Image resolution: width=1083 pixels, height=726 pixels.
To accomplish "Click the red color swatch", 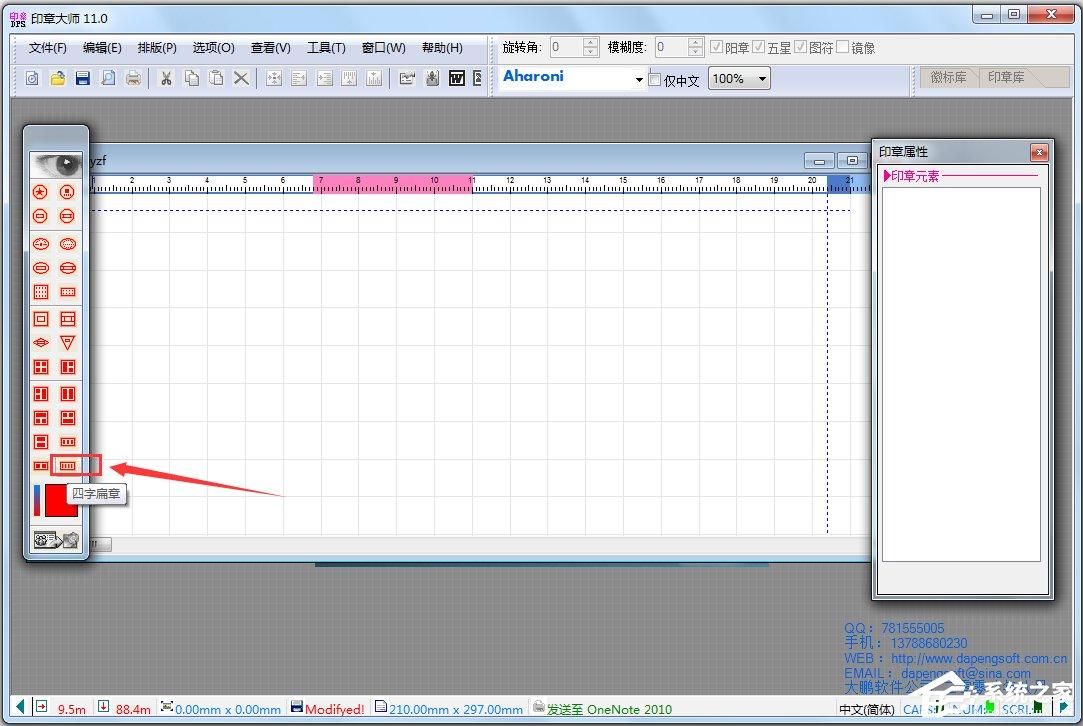I will point(61,501).
